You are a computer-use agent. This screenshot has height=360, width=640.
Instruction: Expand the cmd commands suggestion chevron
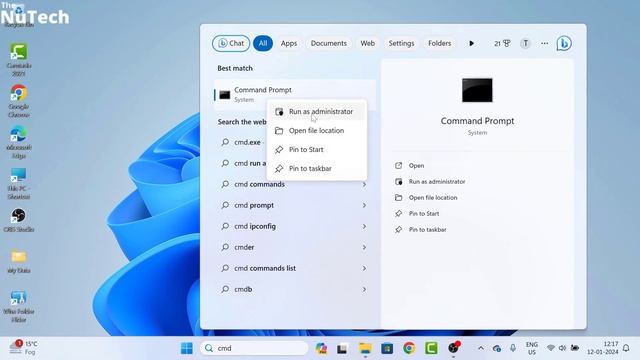364,184
